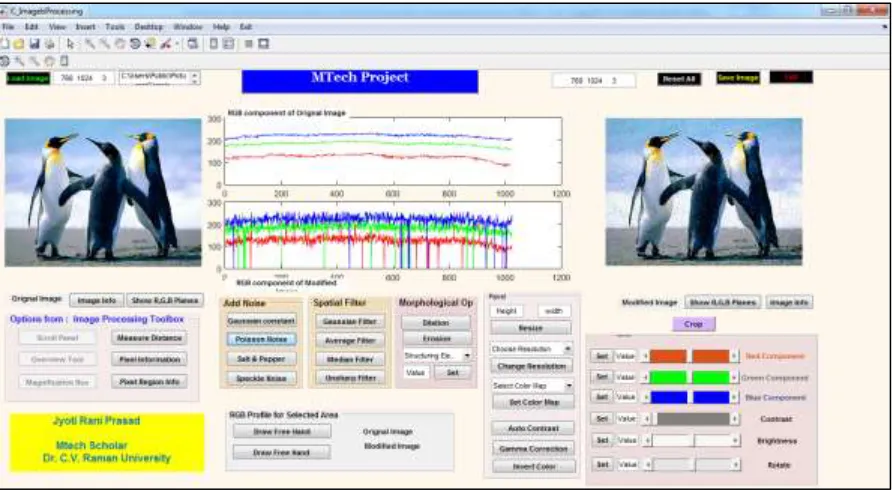Apply the Gaussian Filter
Viewport: 892px width, 490px height.
350,322
